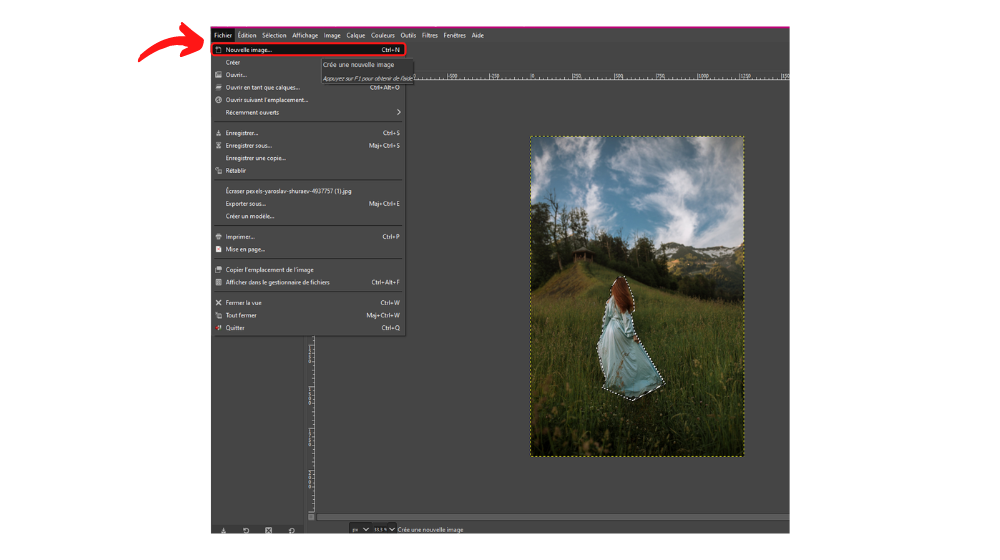The height and width of the screenshot is (560, 1000).
Task: Click reset tool options icon
Action: point(291,530)
